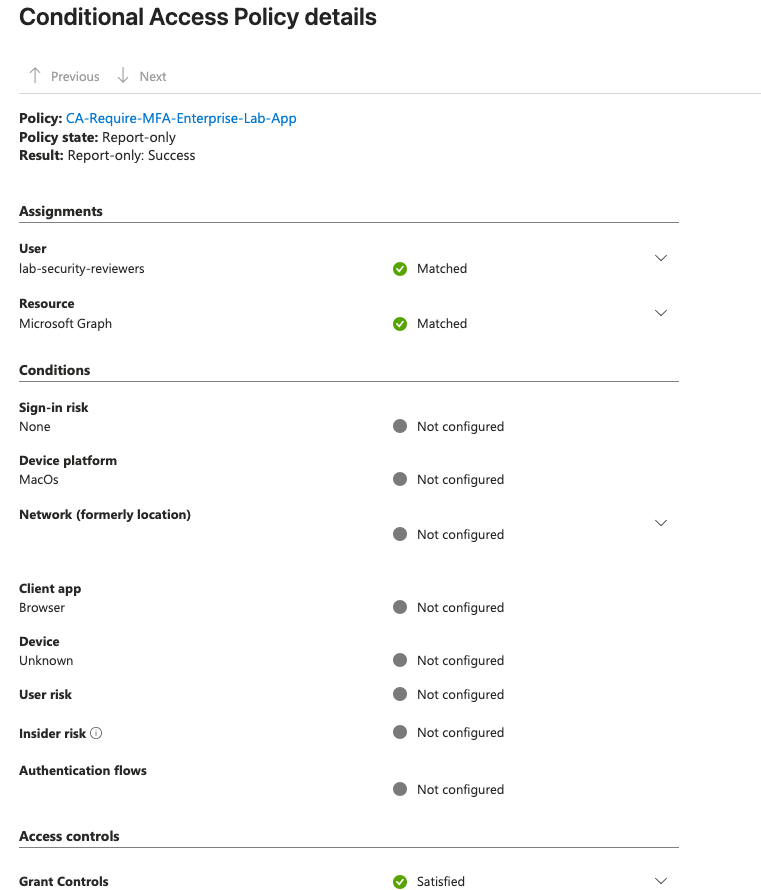Click the gray status dot for Client app
The height and width of the screenshot is (890, 761).
400,607
